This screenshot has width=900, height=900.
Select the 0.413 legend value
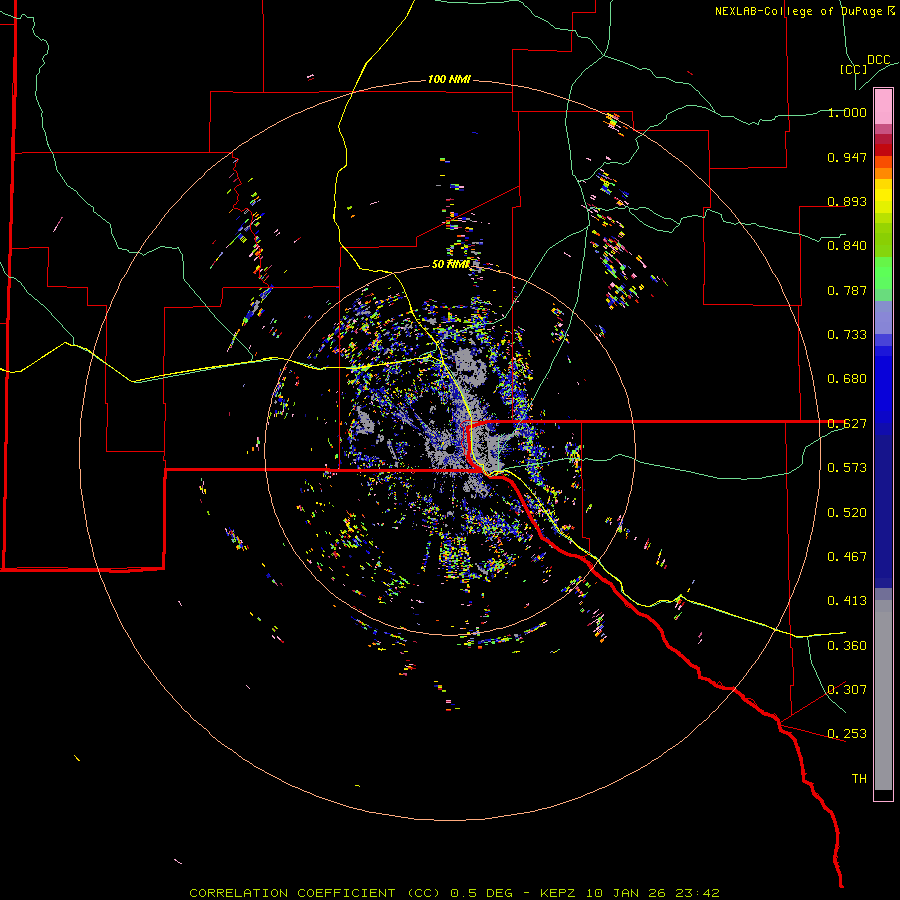pyautogui.click(x=847, y=601)
